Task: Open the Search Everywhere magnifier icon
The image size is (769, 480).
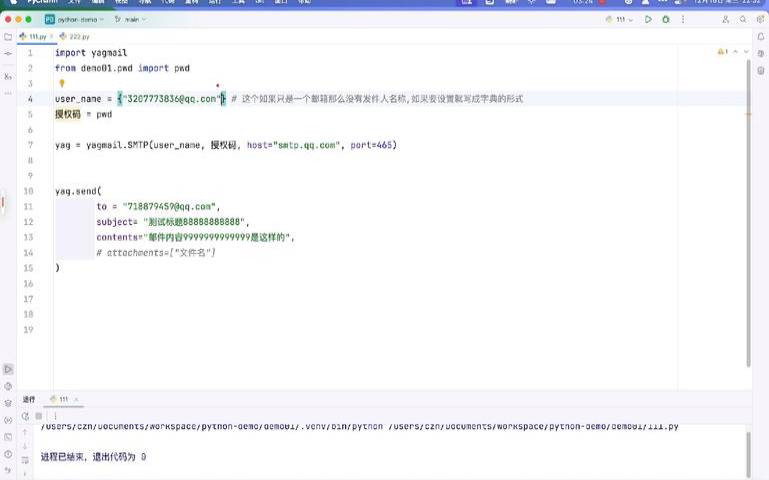Action: [743, 20]
